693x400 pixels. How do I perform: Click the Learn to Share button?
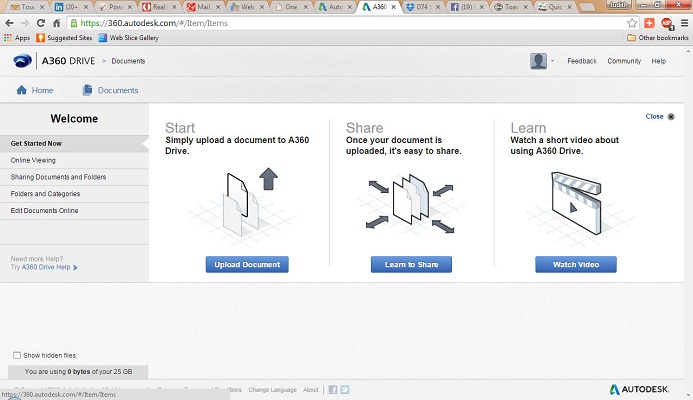[411, 264]
